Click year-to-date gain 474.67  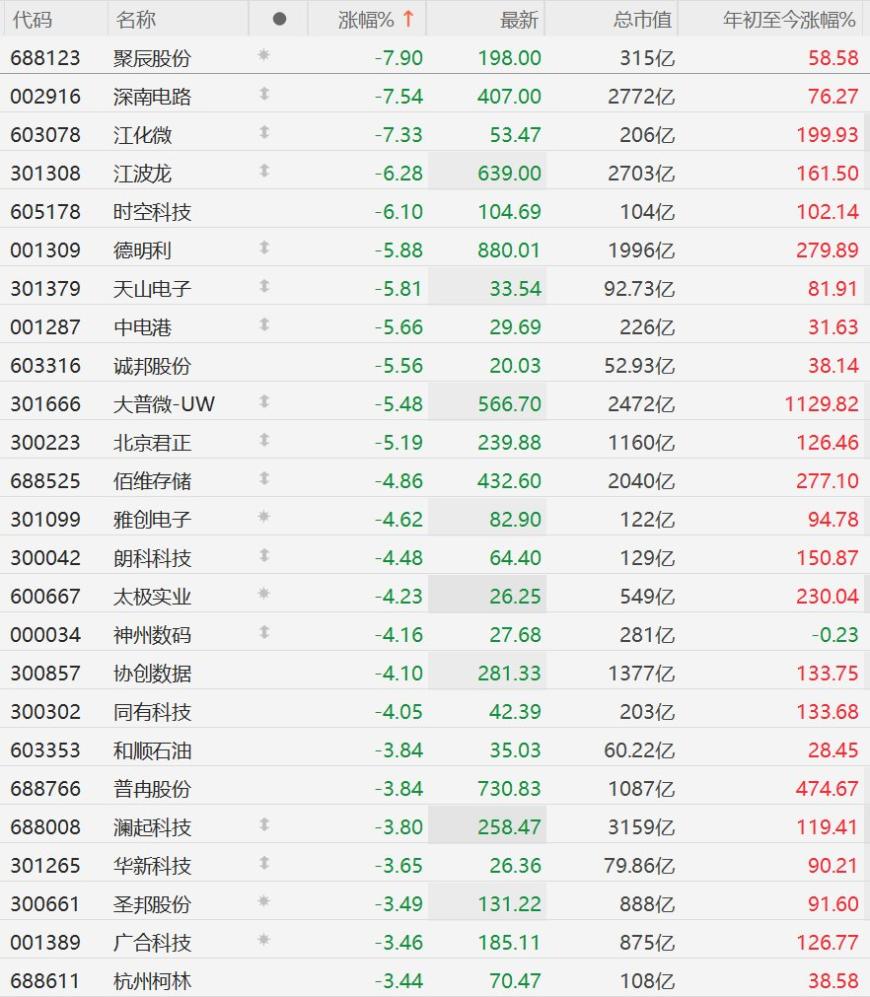coord(827,788)
